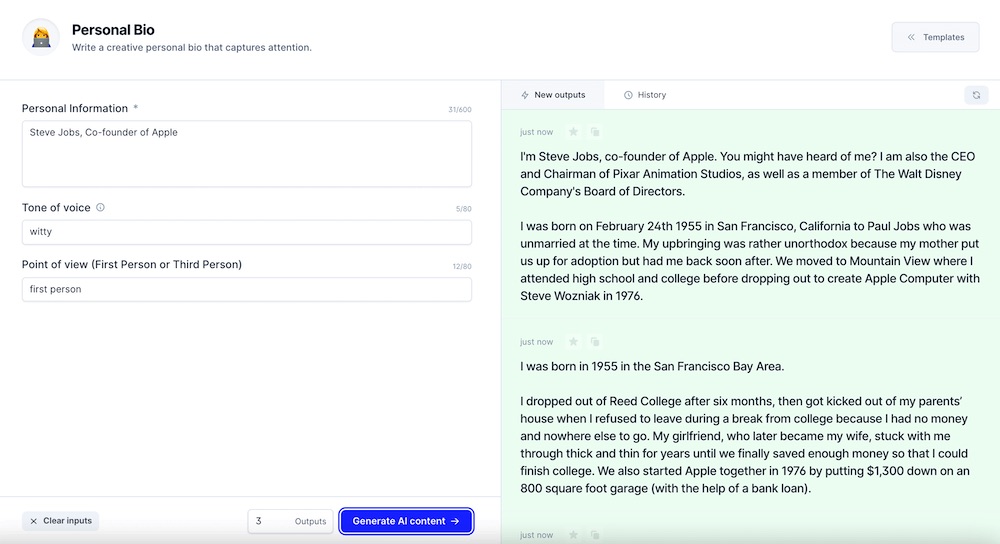
Task: Click the refresh icon above outputs
Action: (x=976, y=95)
